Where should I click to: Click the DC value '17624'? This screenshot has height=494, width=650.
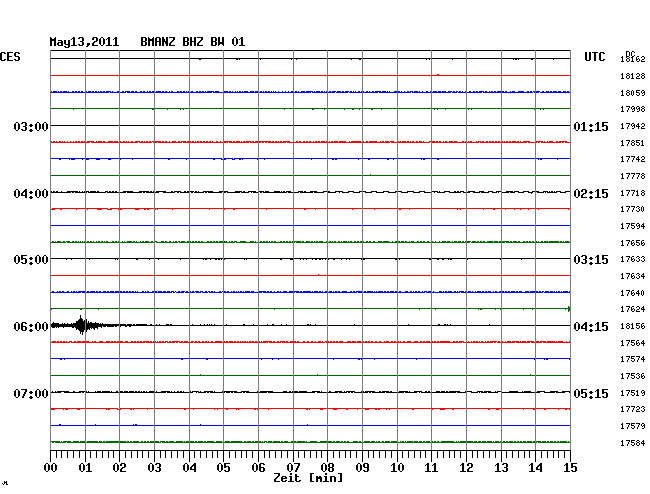[633, 310]
